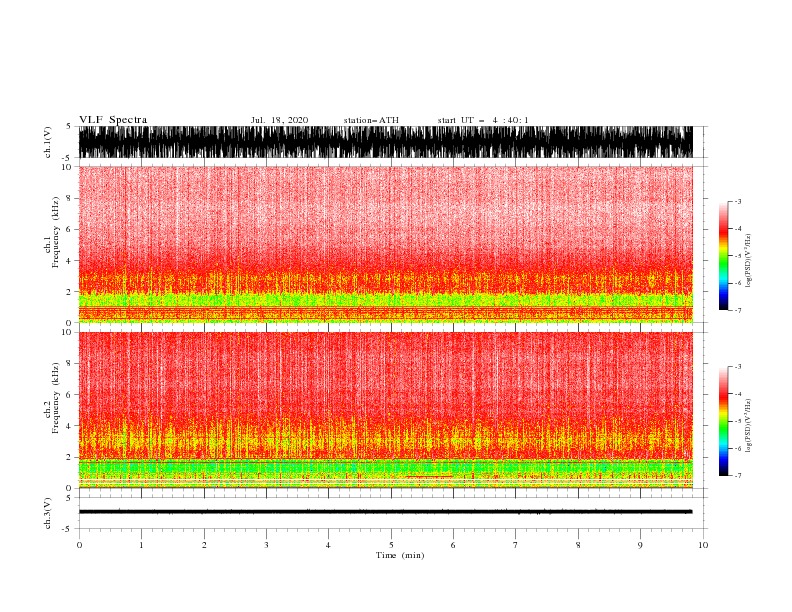This screenshot has height=612, width=792.
Task: Click the ch.2 PSD color bar
Action: [723, 421]
